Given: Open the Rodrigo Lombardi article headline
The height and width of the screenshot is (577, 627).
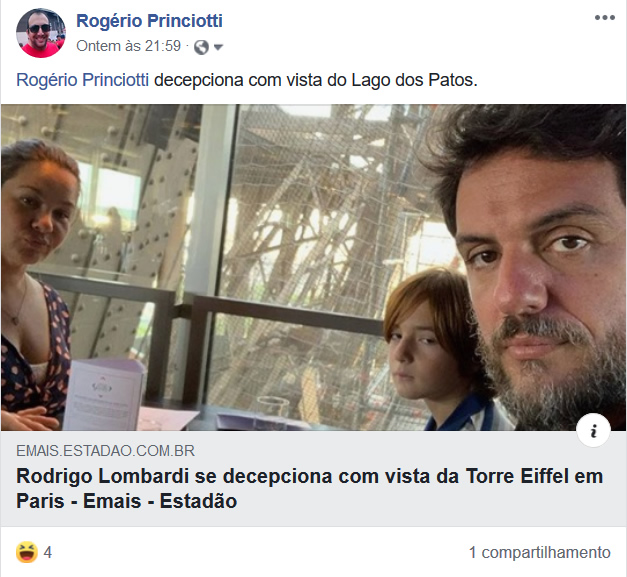Looking at the screenshot, I should 310,488.
